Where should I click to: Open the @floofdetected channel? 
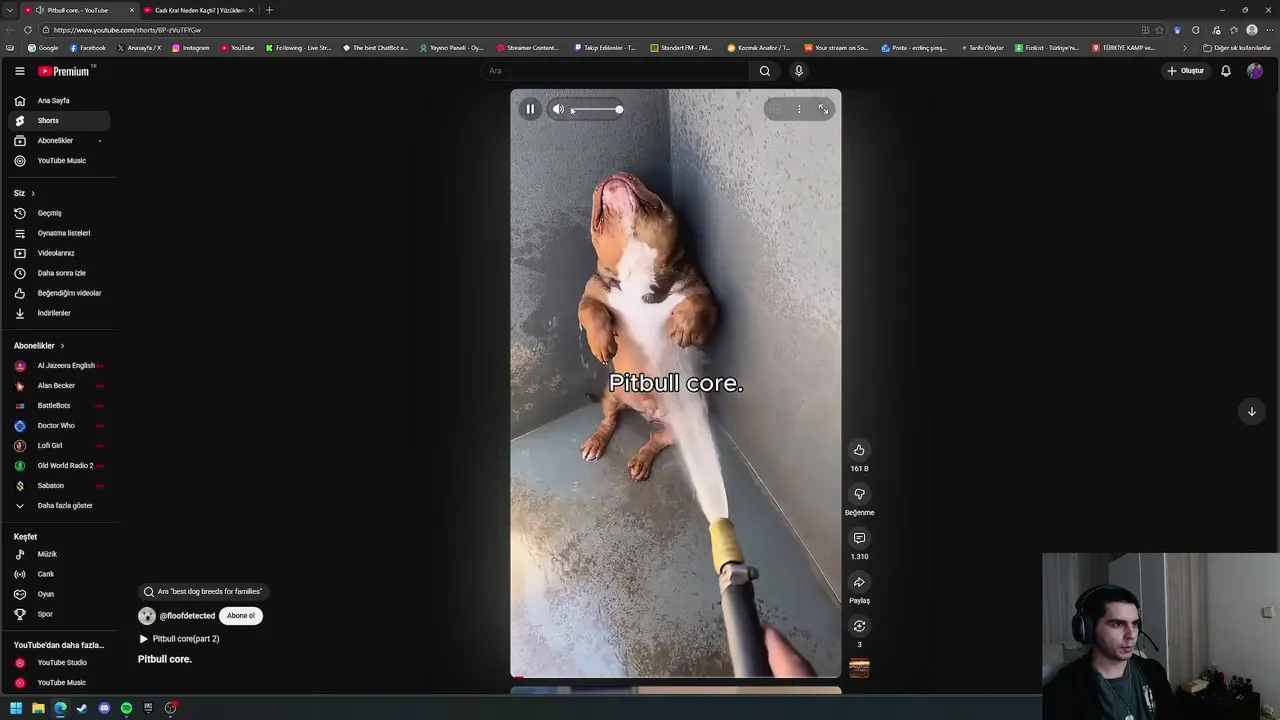[x=187, y=616]
